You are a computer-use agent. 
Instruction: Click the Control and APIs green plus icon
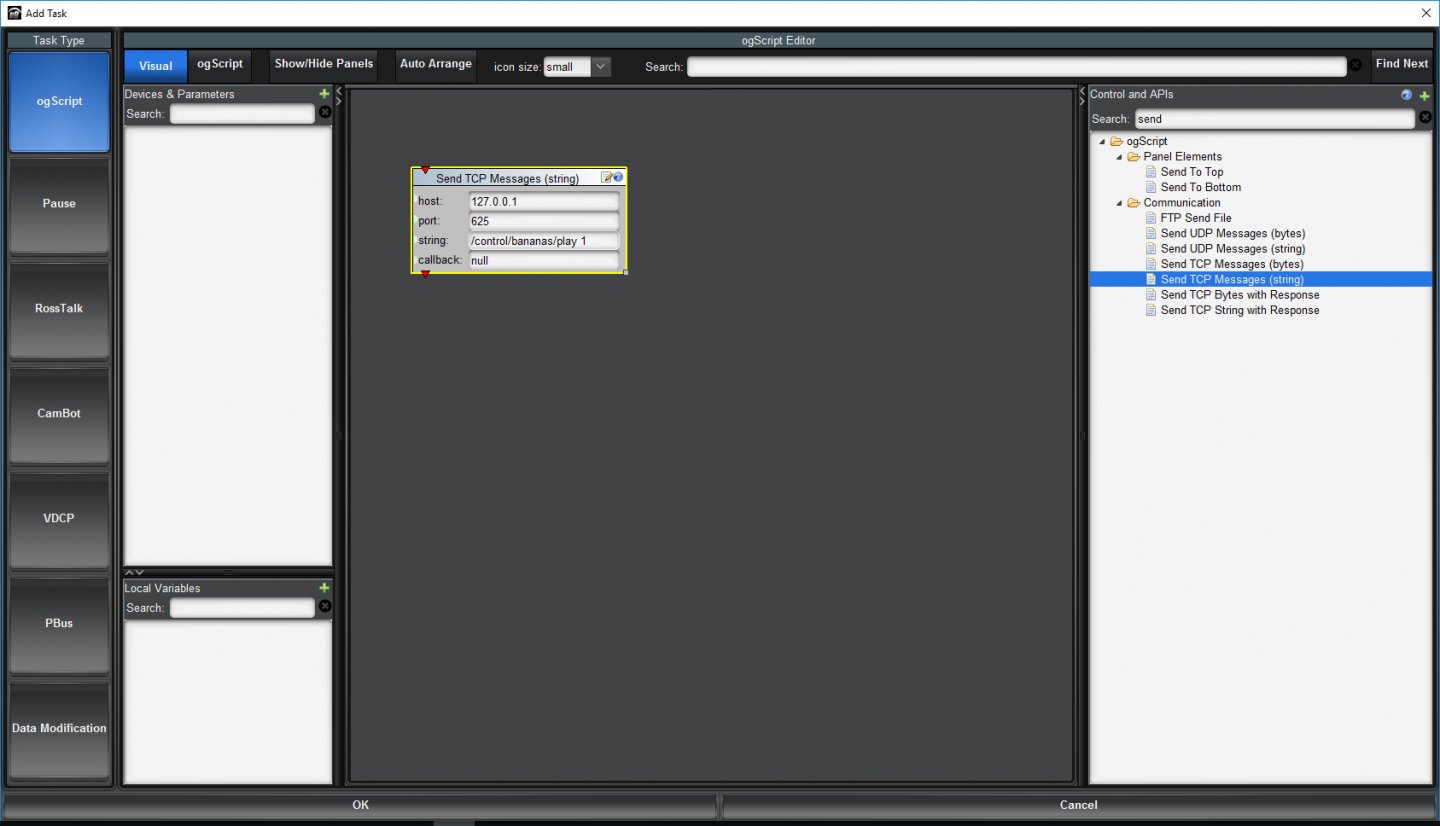coord(1425,95)
